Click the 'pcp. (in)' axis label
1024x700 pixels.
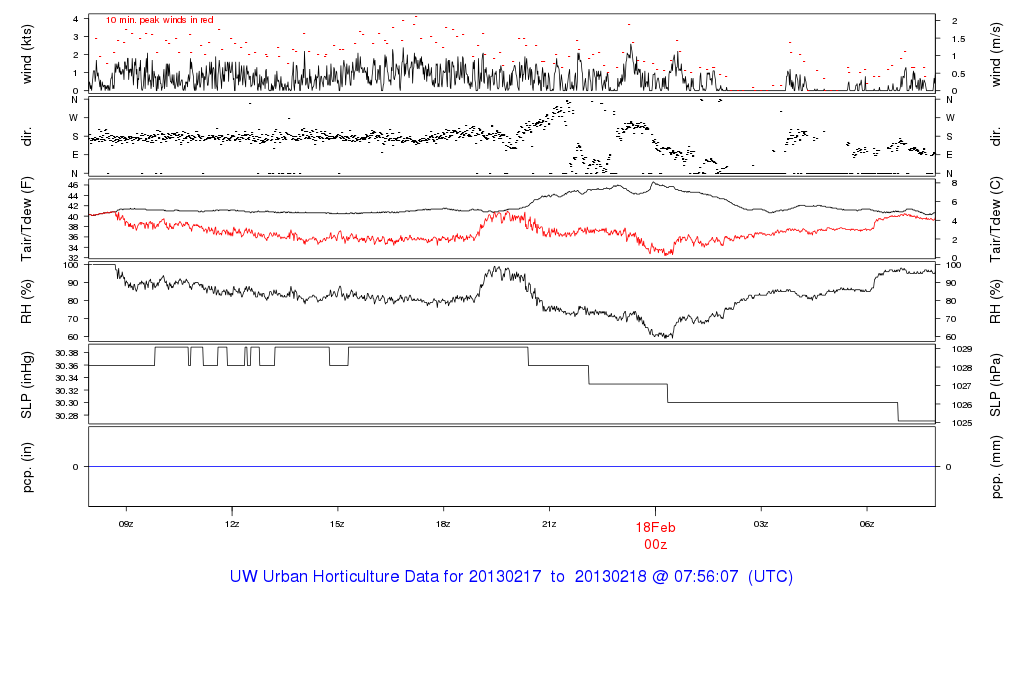click(x=27, y=467)
